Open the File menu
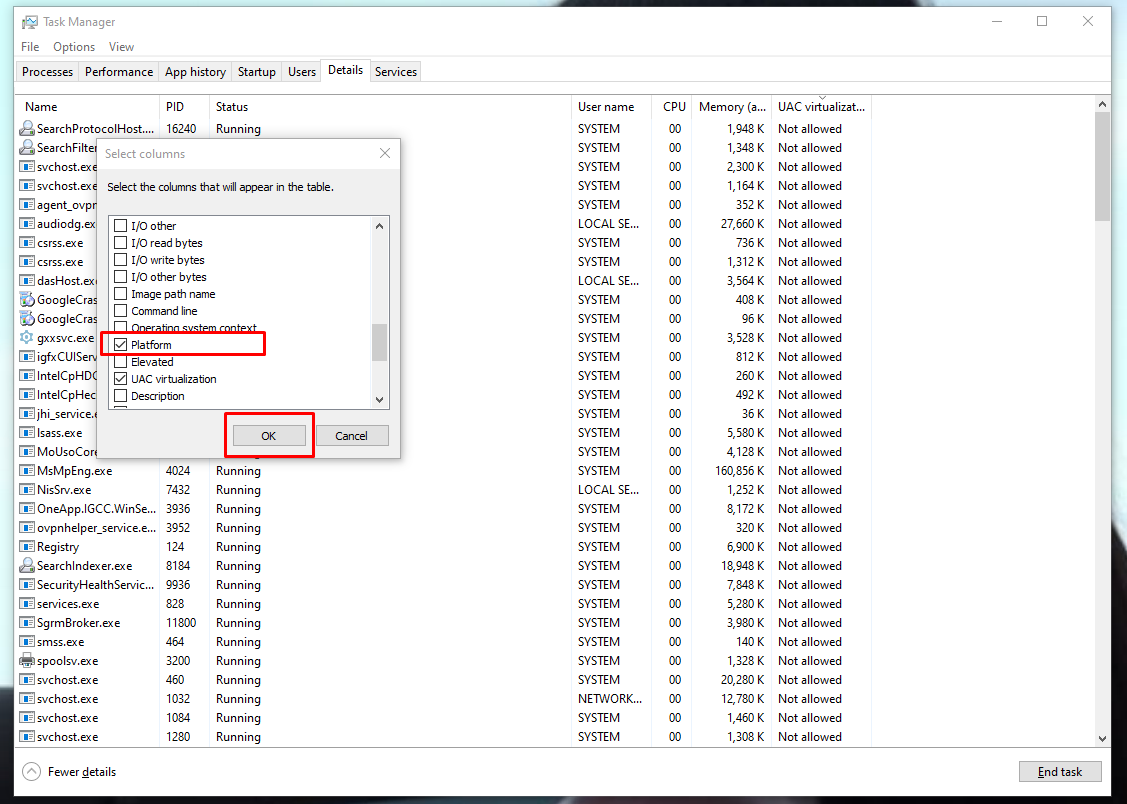Screen dimensions: 1127x804 (30, 47)
